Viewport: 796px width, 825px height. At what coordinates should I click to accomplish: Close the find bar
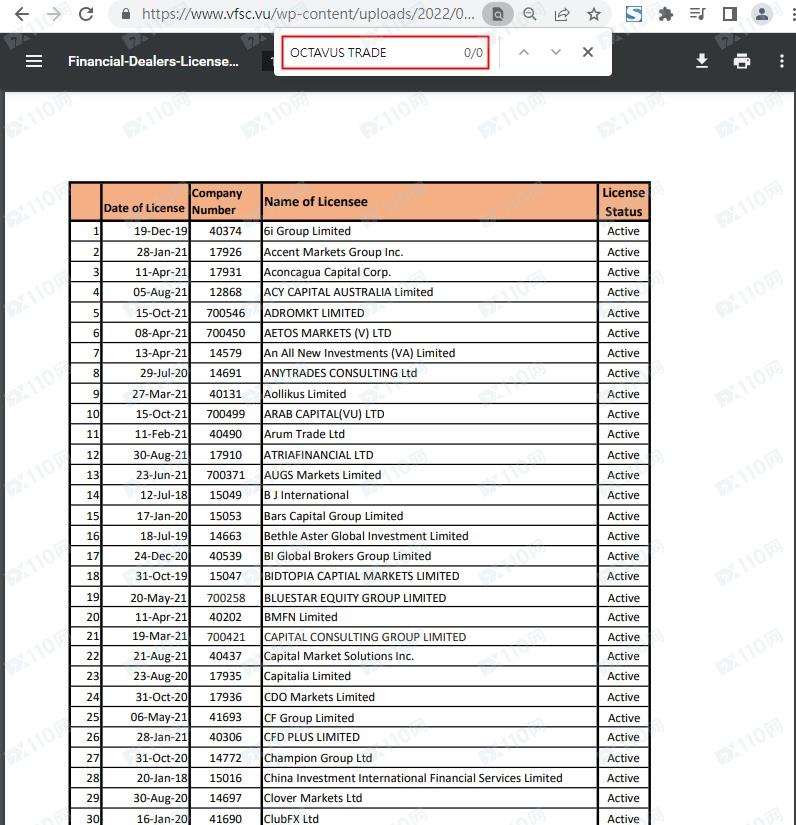pyautogui.click(x=588, y=52)
